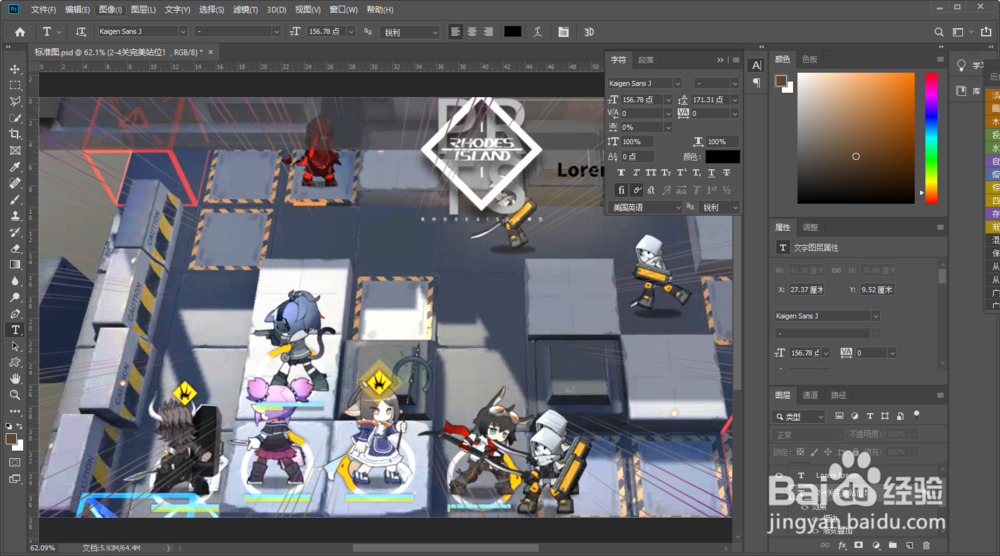This screenshot has height=556, width=1000.
Task: Click 颜色 black swatch in Character panel
Action: tap(723, 156)
